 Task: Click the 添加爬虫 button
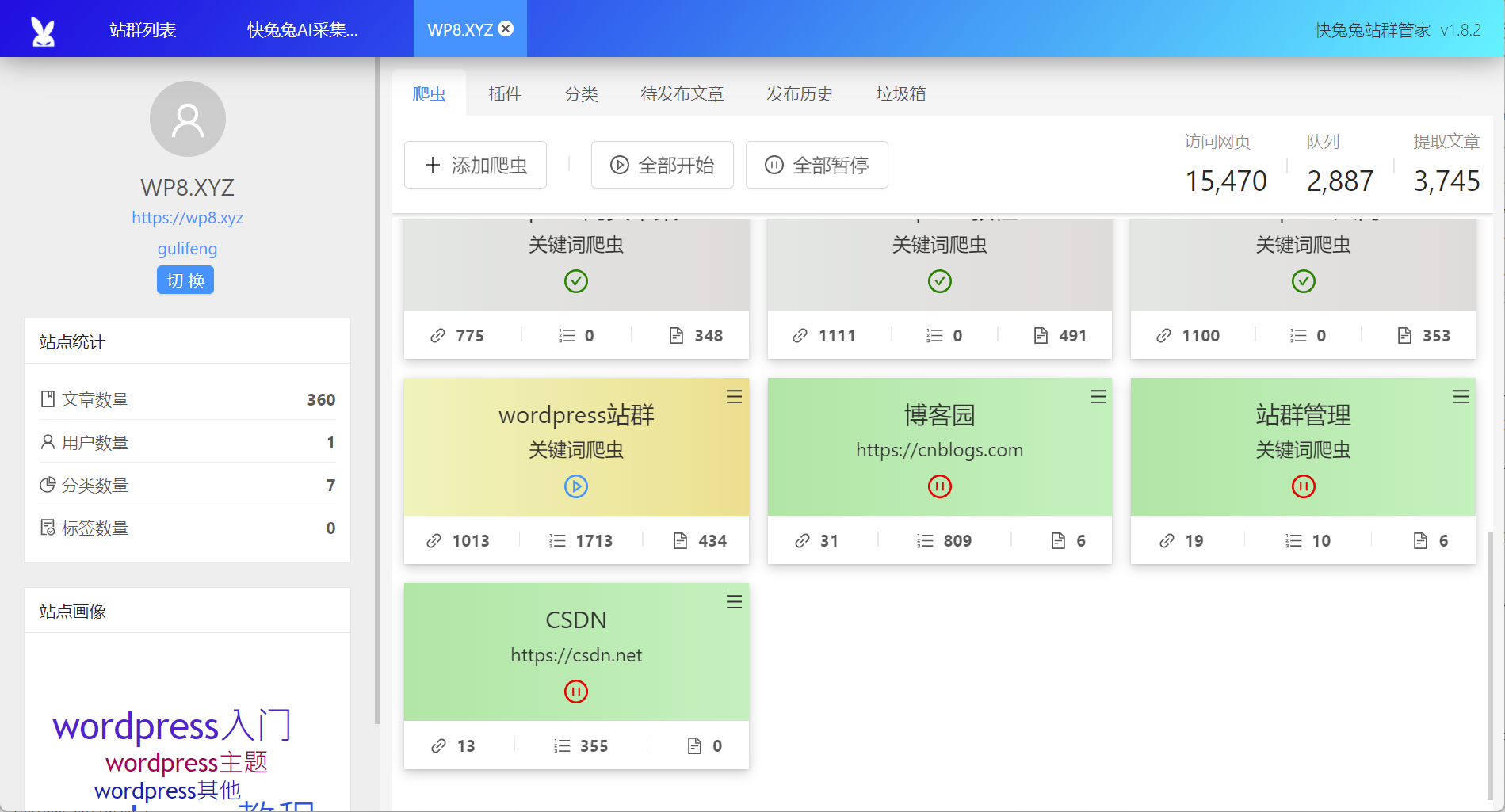(x=476, y=165)
